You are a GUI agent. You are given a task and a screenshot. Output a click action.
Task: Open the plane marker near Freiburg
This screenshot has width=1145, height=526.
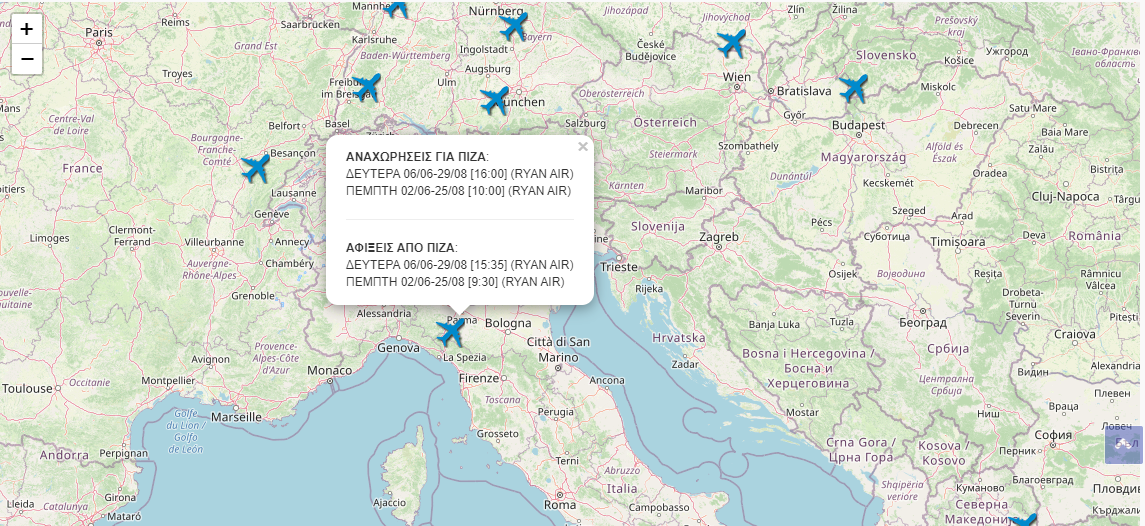coord(367,87)
